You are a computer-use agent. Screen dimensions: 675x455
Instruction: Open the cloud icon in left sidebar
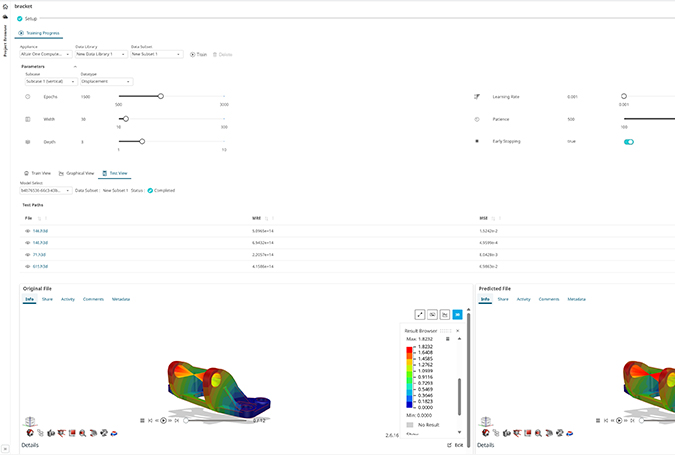click(5, 17)
